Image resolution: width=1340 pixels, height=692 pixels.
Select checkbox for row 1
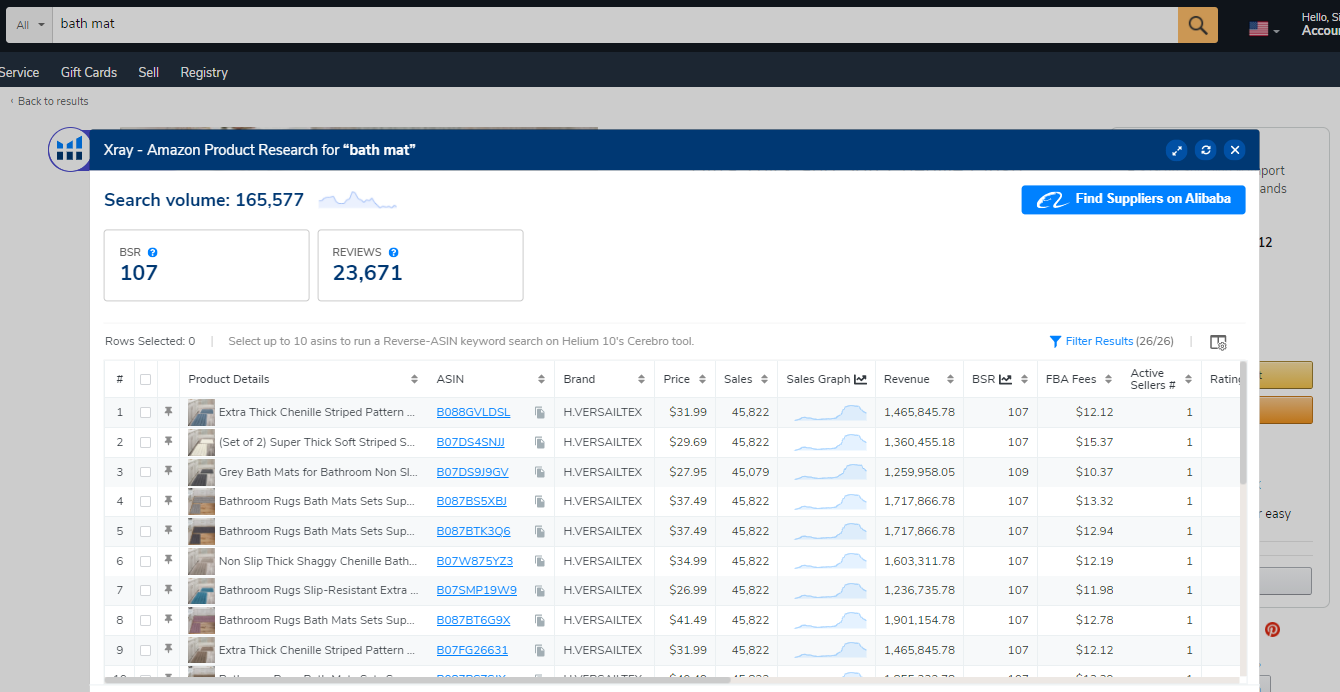pyautogui.click(x=146, y=412)
